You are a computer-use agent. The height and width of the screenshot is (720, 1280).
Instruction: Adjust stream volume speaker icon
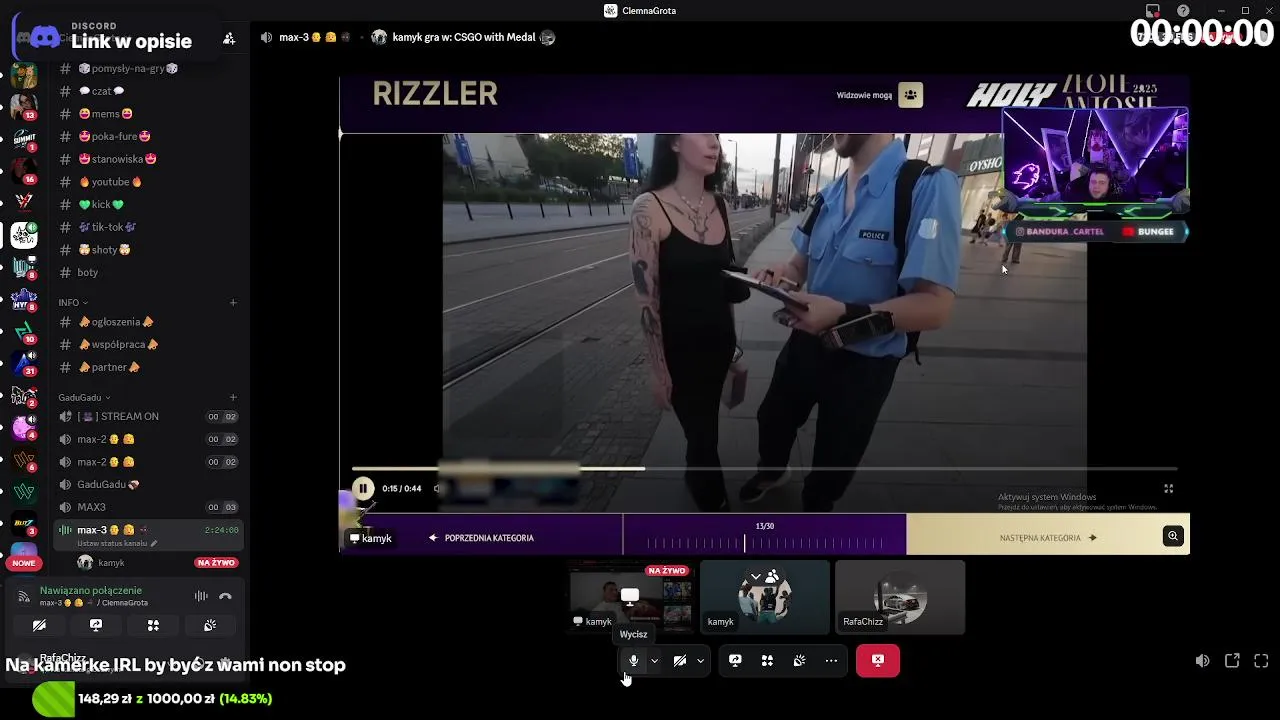(x=1202, y=661)
